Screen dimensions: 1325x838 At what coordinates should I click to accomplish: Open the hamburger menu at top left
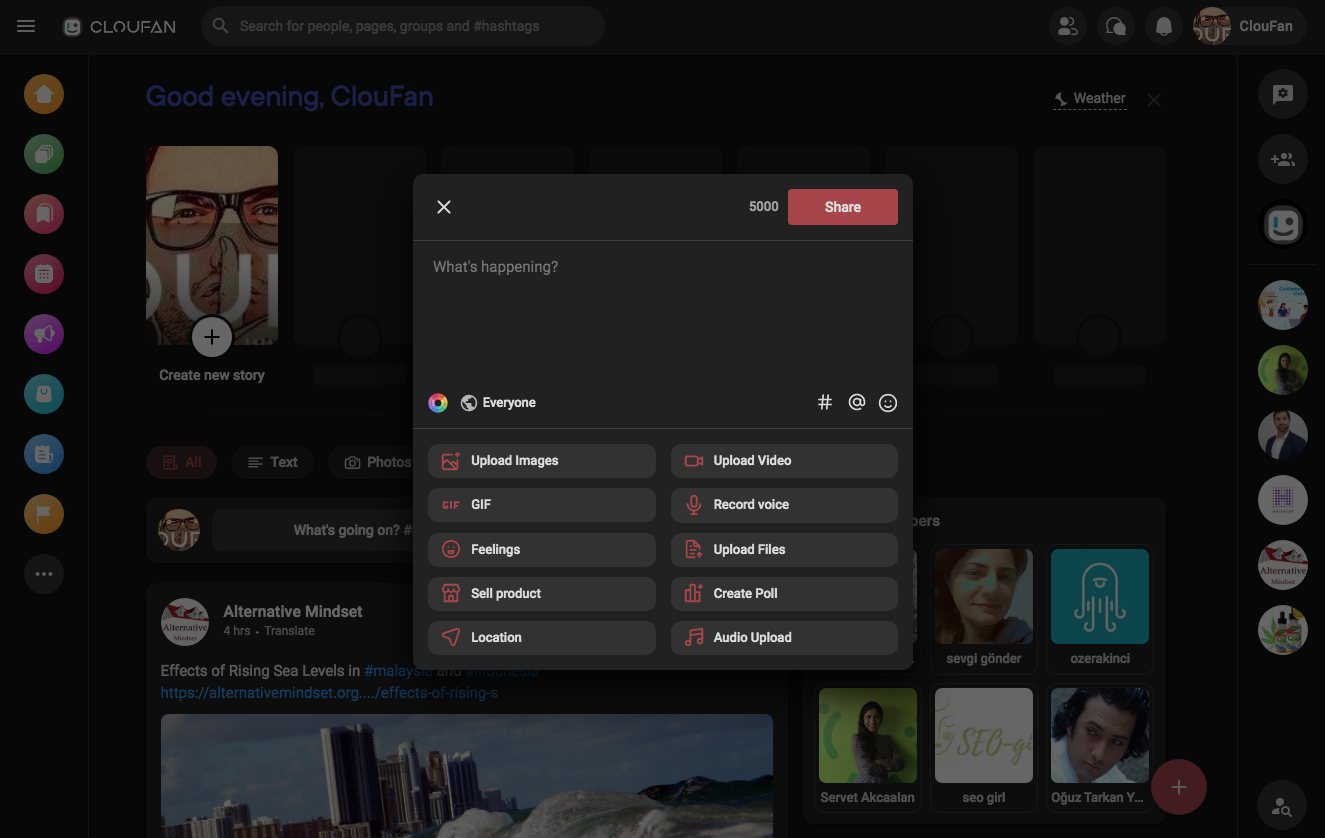[x=27, y=27]
